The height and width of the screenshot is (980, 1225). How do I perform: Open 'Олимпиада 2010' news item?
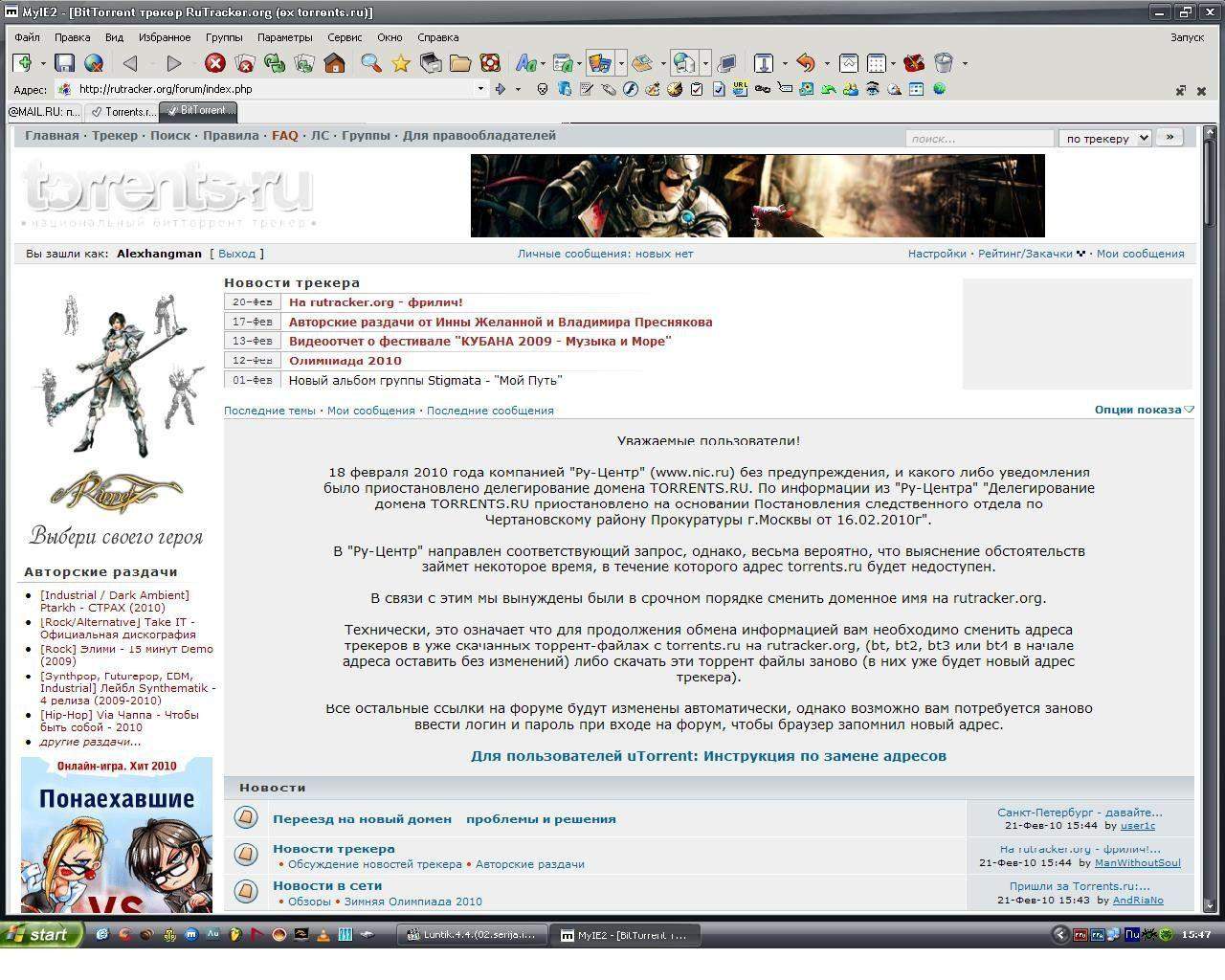tap(345, 361)
